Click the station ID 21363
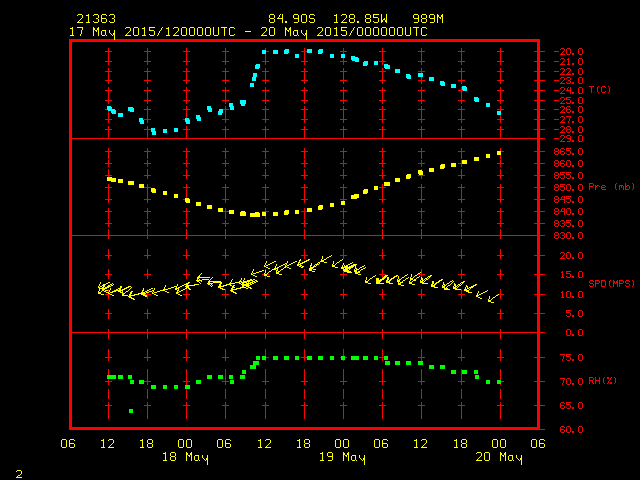Image resolution: width=640 pixels, height=480 pixels. coord(96,19)
